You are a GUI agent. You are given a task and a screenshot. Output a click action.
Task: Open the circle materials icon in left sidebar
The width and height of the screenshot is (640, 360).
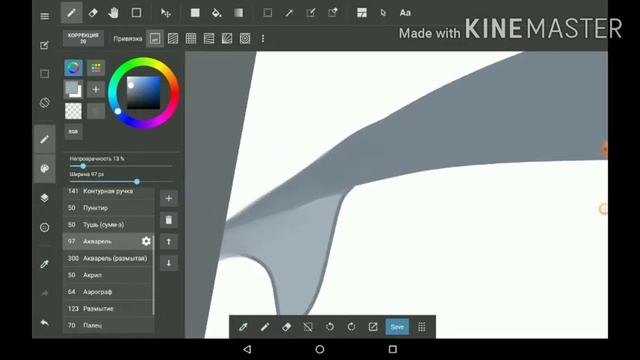pos(44,227)
